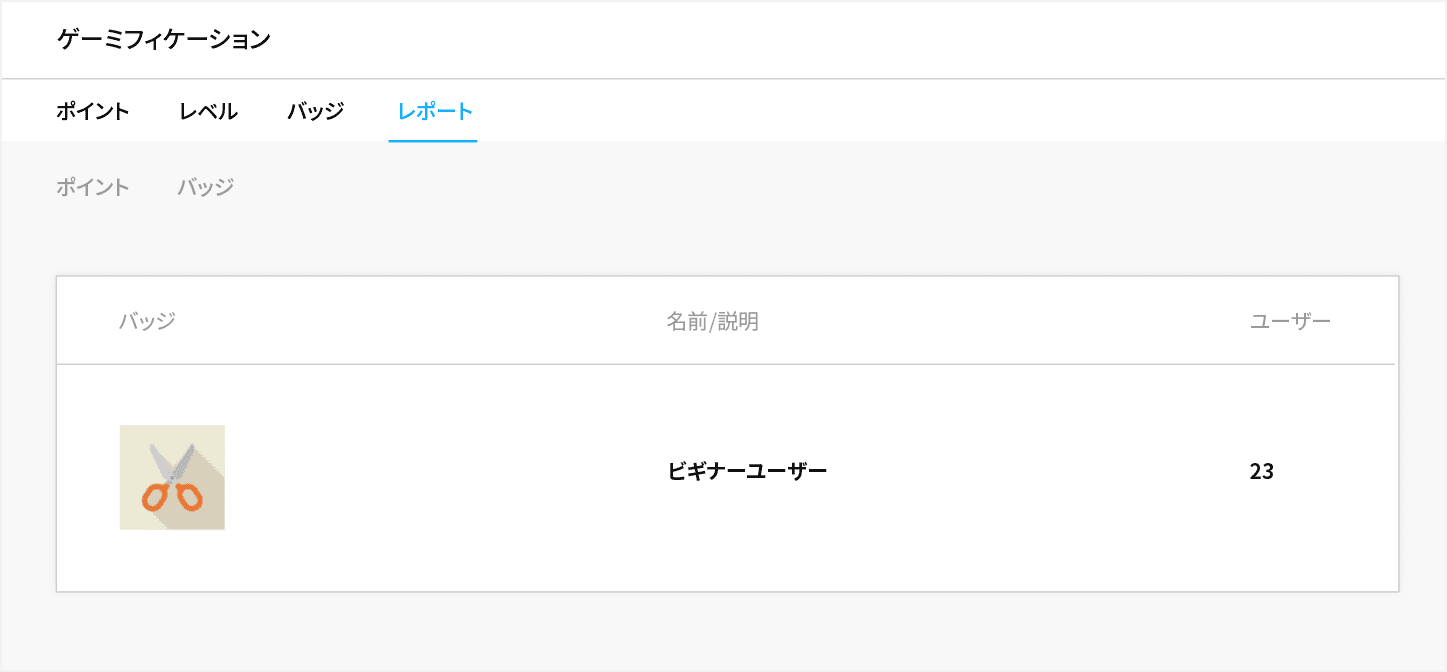Click the blue underline beneath the レポート tab

pos(433,141)
